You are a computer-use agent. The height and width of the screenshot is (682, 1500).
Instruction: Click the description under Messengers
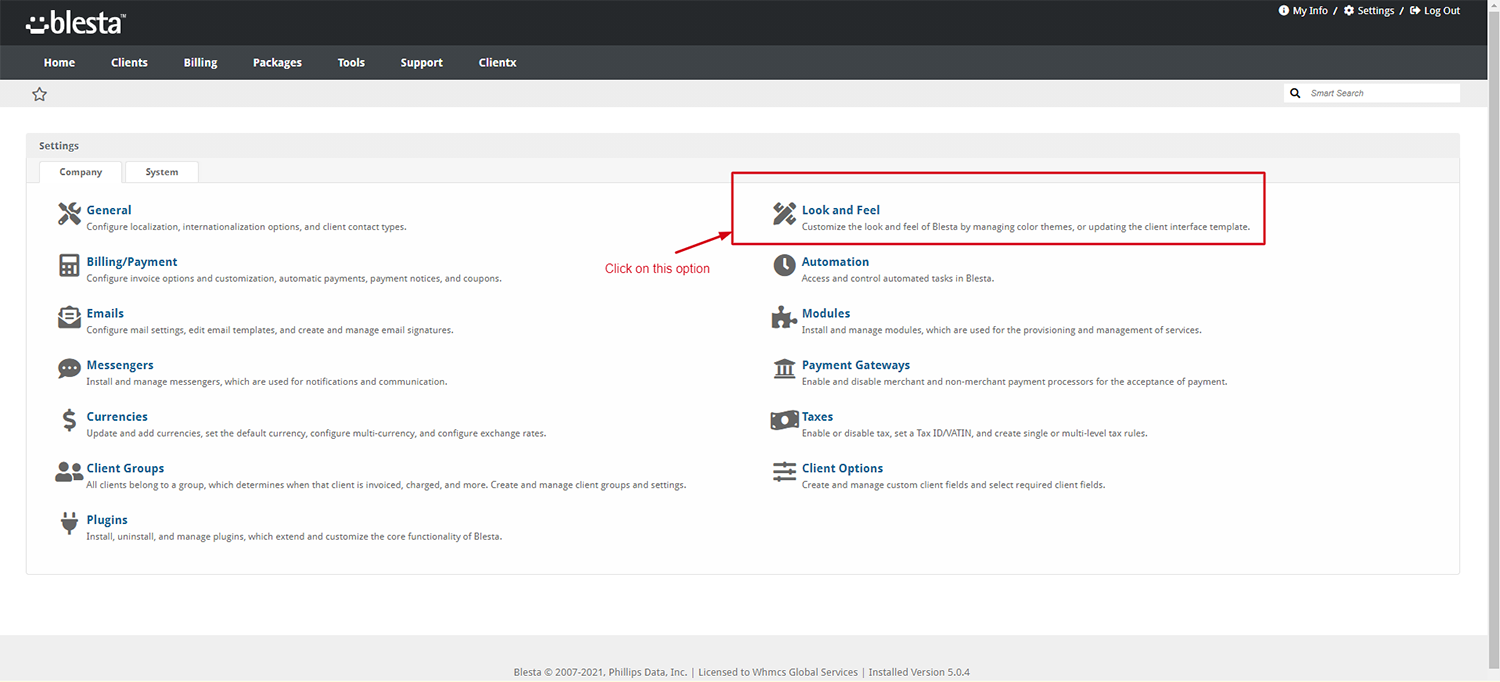coord(267,382)
